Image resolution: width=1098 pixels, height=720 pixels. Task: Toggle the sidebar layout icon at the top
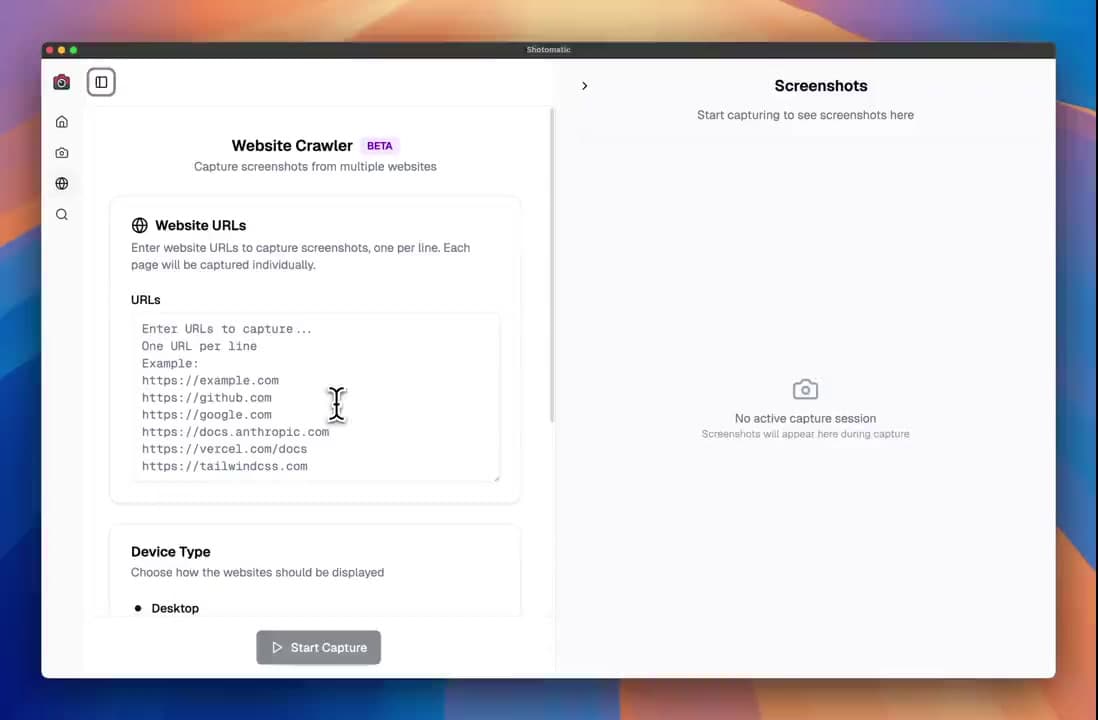coord(101,82)
